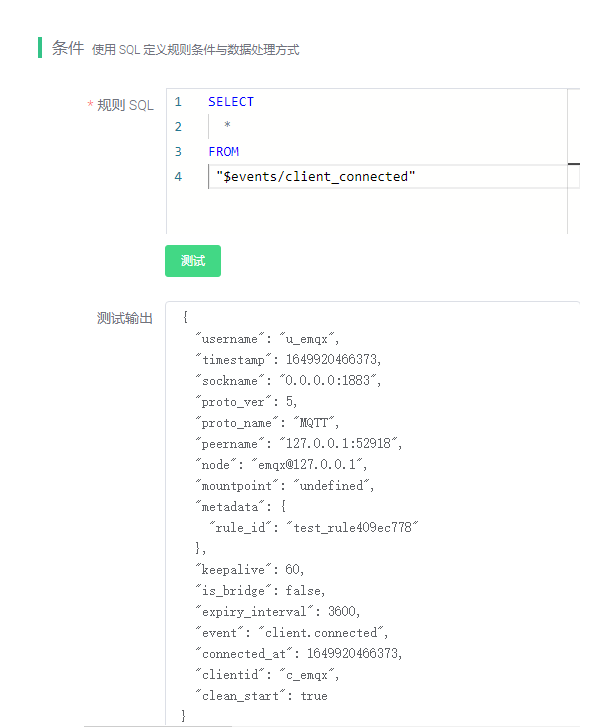This screenshot has height=727, width=596.
Task: Click empty area below SQL editor line 4
Action: (366, 211)
